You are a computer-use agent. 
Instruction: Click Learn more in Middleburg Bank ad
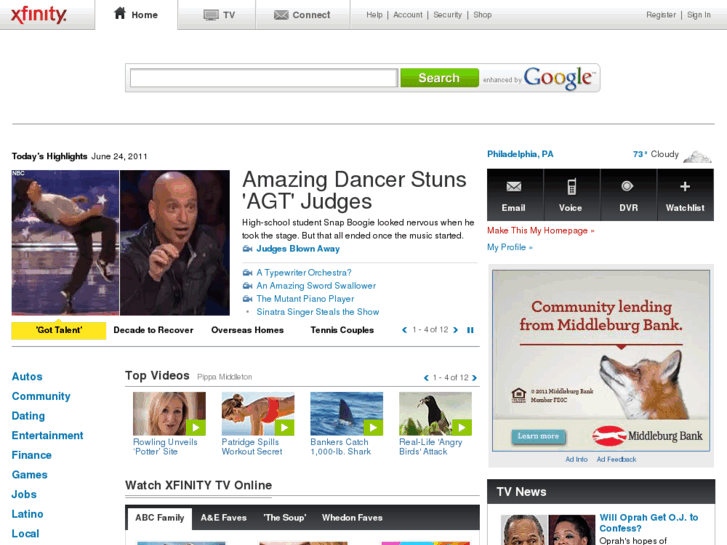(x=538, y=436)
